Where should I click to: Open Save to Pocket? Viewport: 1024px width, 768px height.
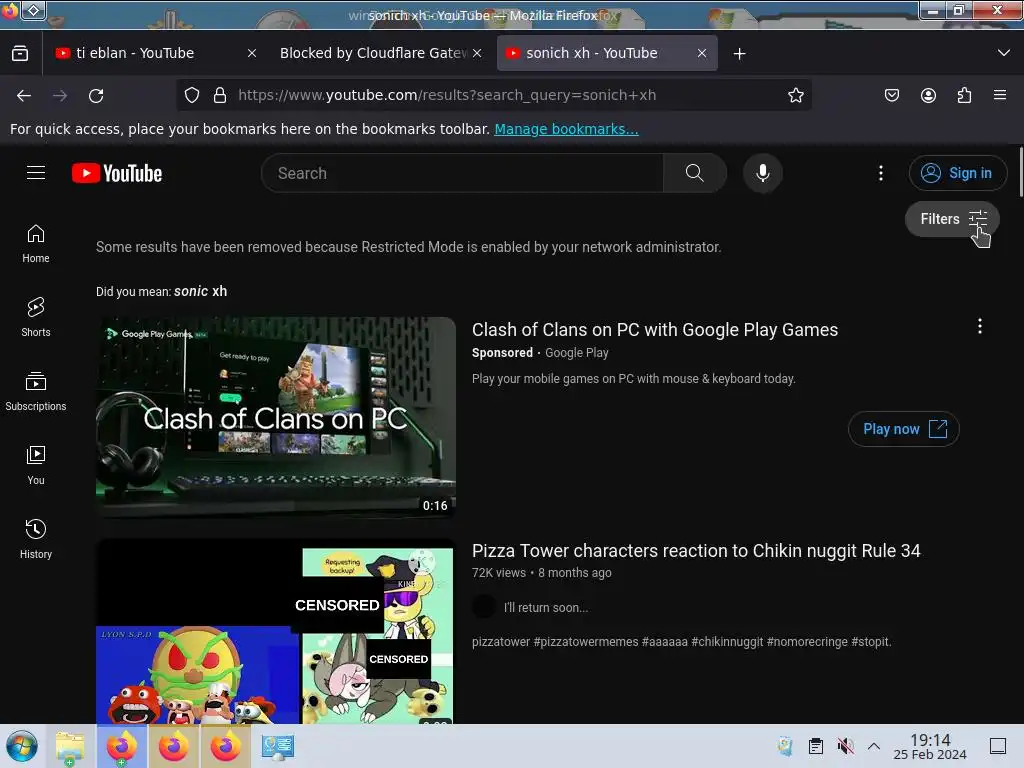coord(891,95)
